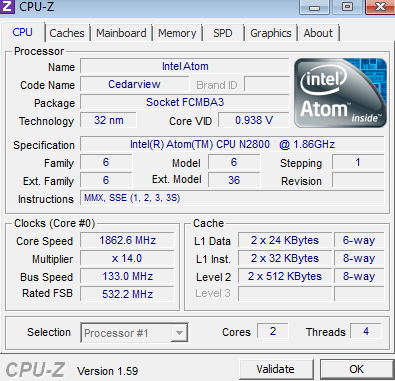
Task: Click the L1 Inst. size 2 x 32 KBytes
Action: pyautogui.click(x=285, y=258)
